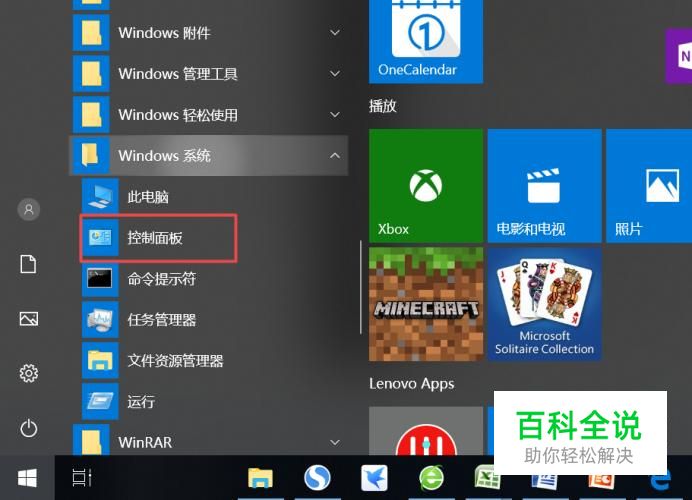The height and width of the screenshot is (500, 692).
Task: Open 此电脑 text entry
Action: coord(148,197)
